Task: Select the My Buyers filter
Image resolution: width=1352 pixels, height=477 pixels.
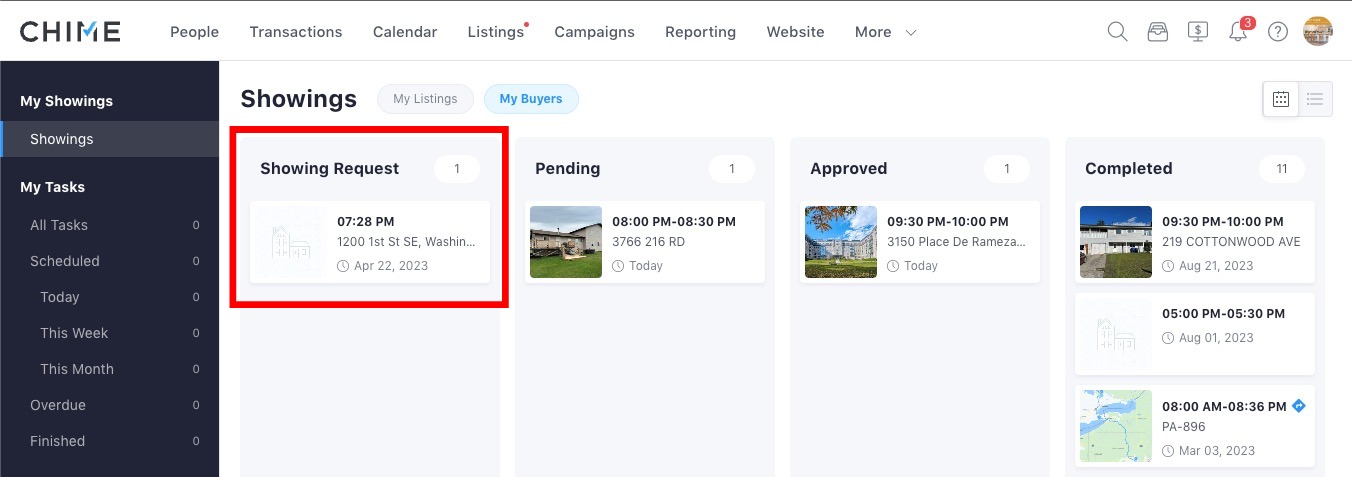Action: point(531,99)
